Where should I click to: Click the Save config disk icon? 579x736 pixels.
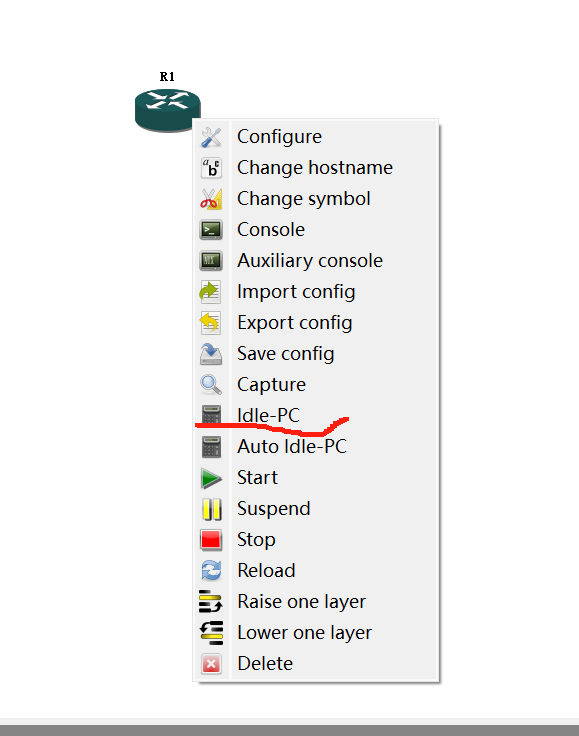tap(211, 354)
